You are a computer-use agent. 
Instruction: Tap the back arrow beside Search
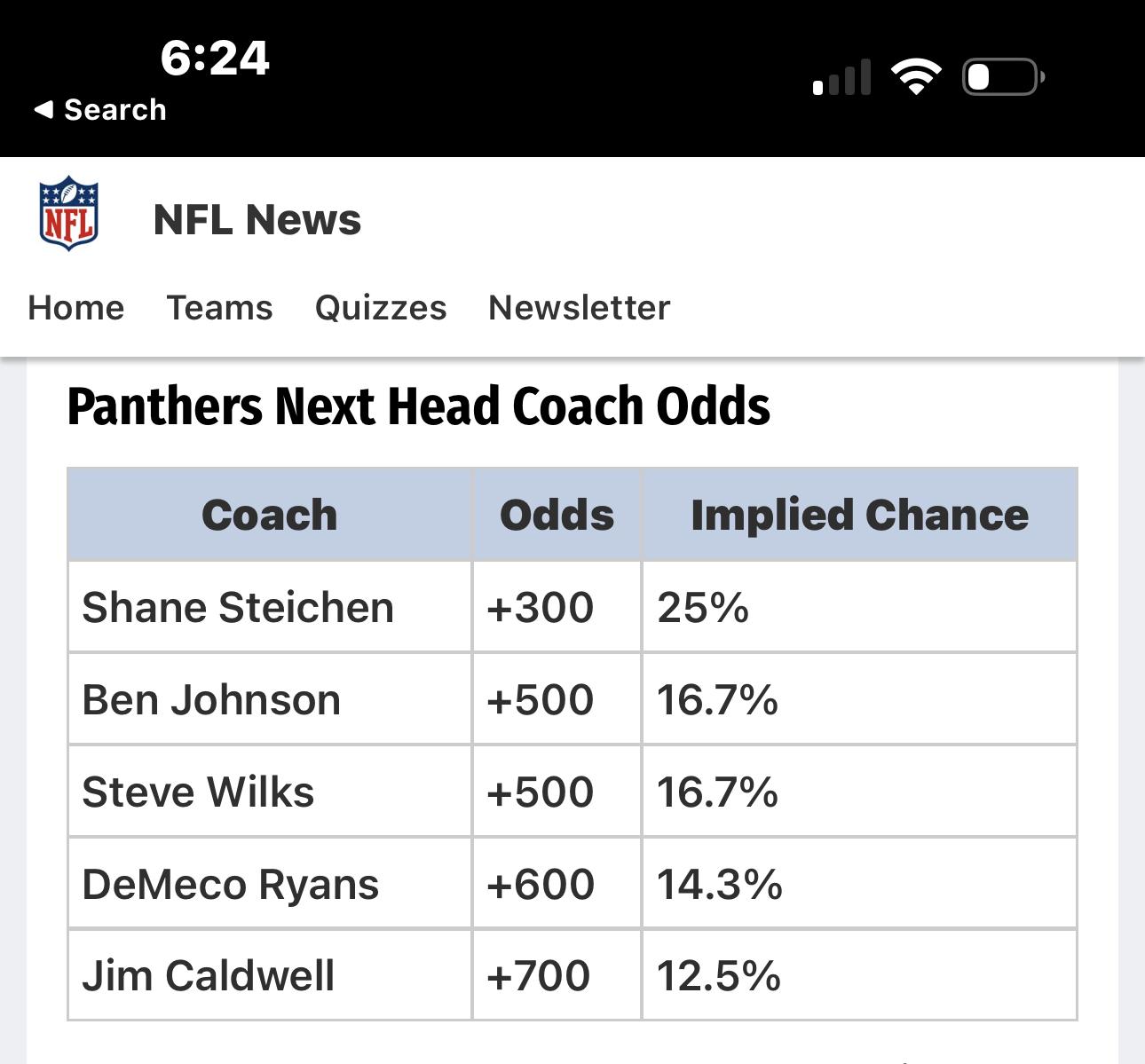coord(43,109)
